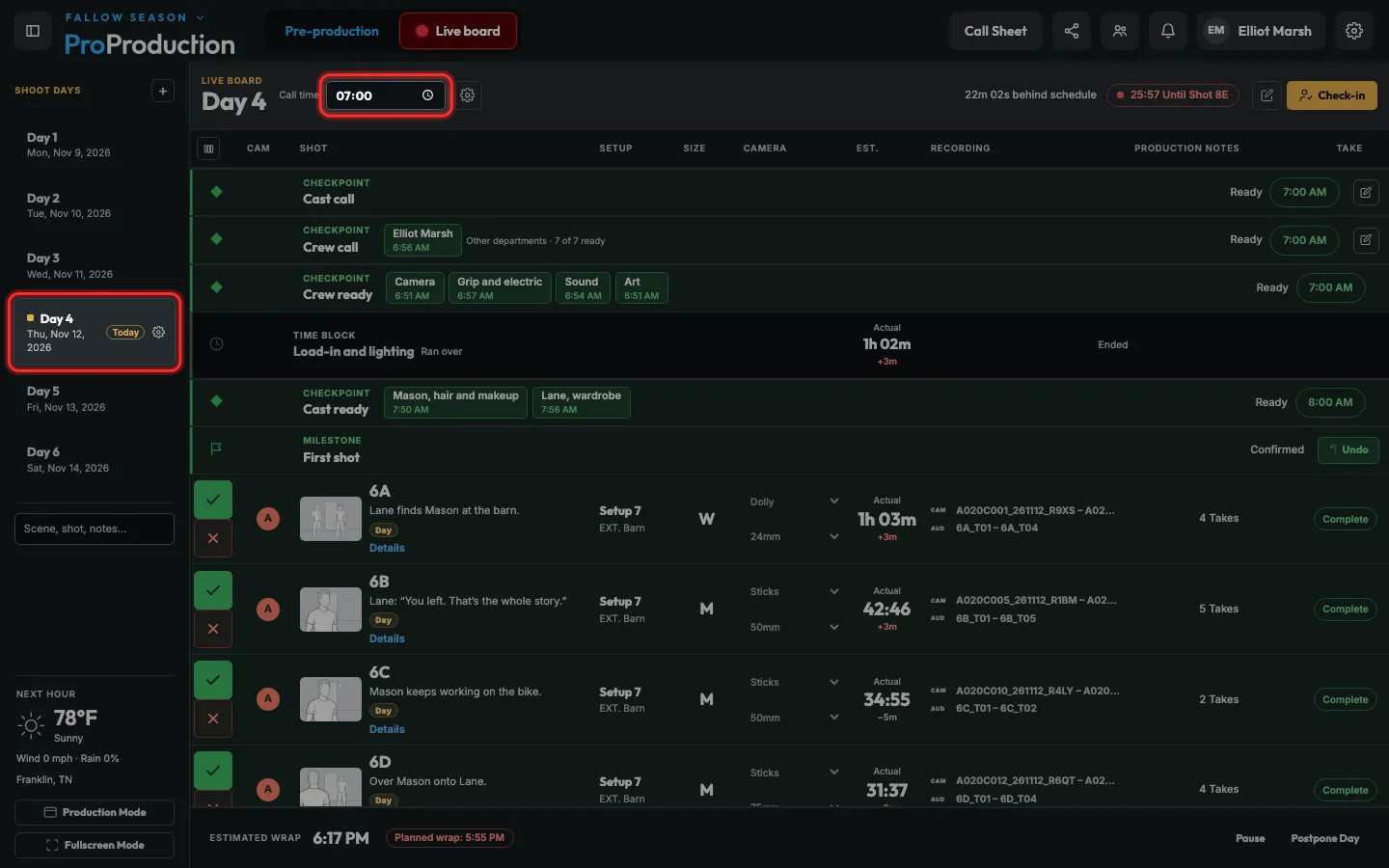Open the share icon in header
Viewport: 1389px width, 868px height.
pyautogui.click(x=1072, y=31)
